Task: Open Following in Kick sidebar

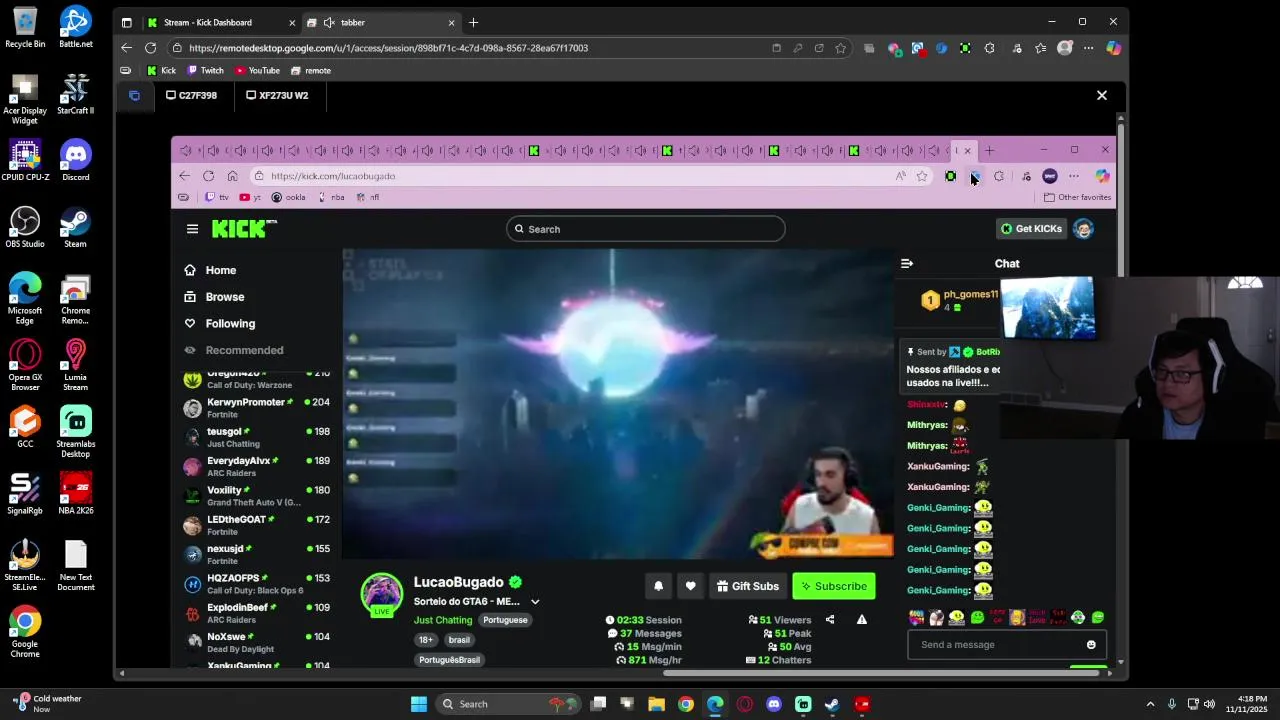Action: [x=230, y=324]
